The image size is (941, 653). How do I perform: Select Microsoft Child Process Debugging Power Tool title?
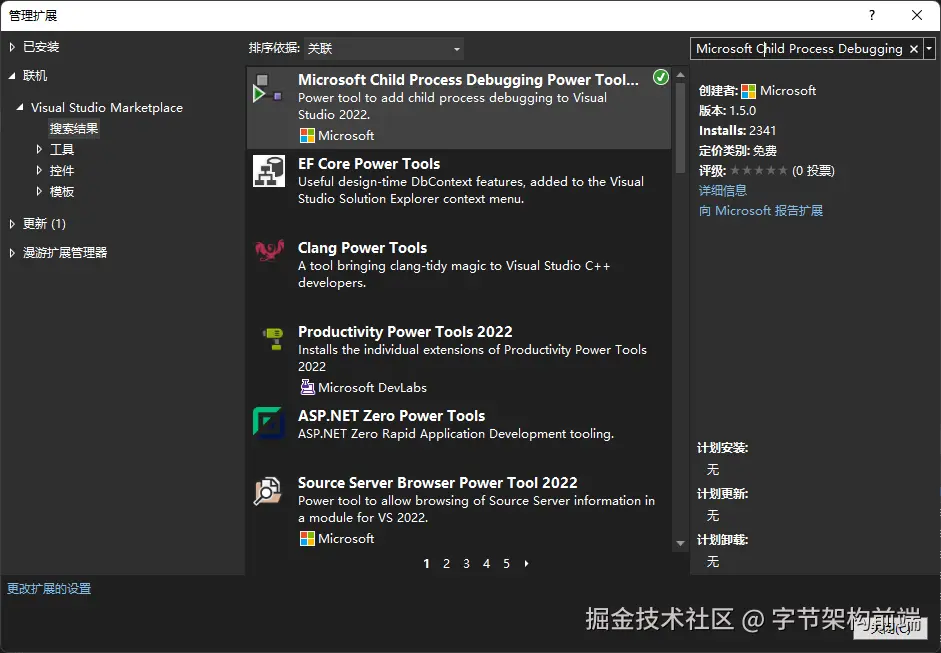(468, 80)
